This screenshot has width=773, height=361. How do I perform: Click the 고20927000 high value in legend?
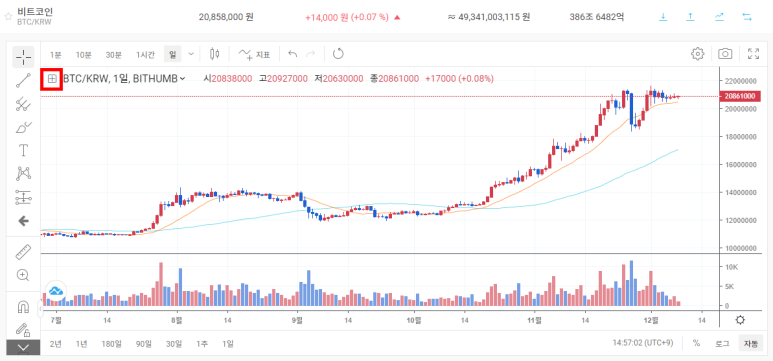(x=284, y=78)
